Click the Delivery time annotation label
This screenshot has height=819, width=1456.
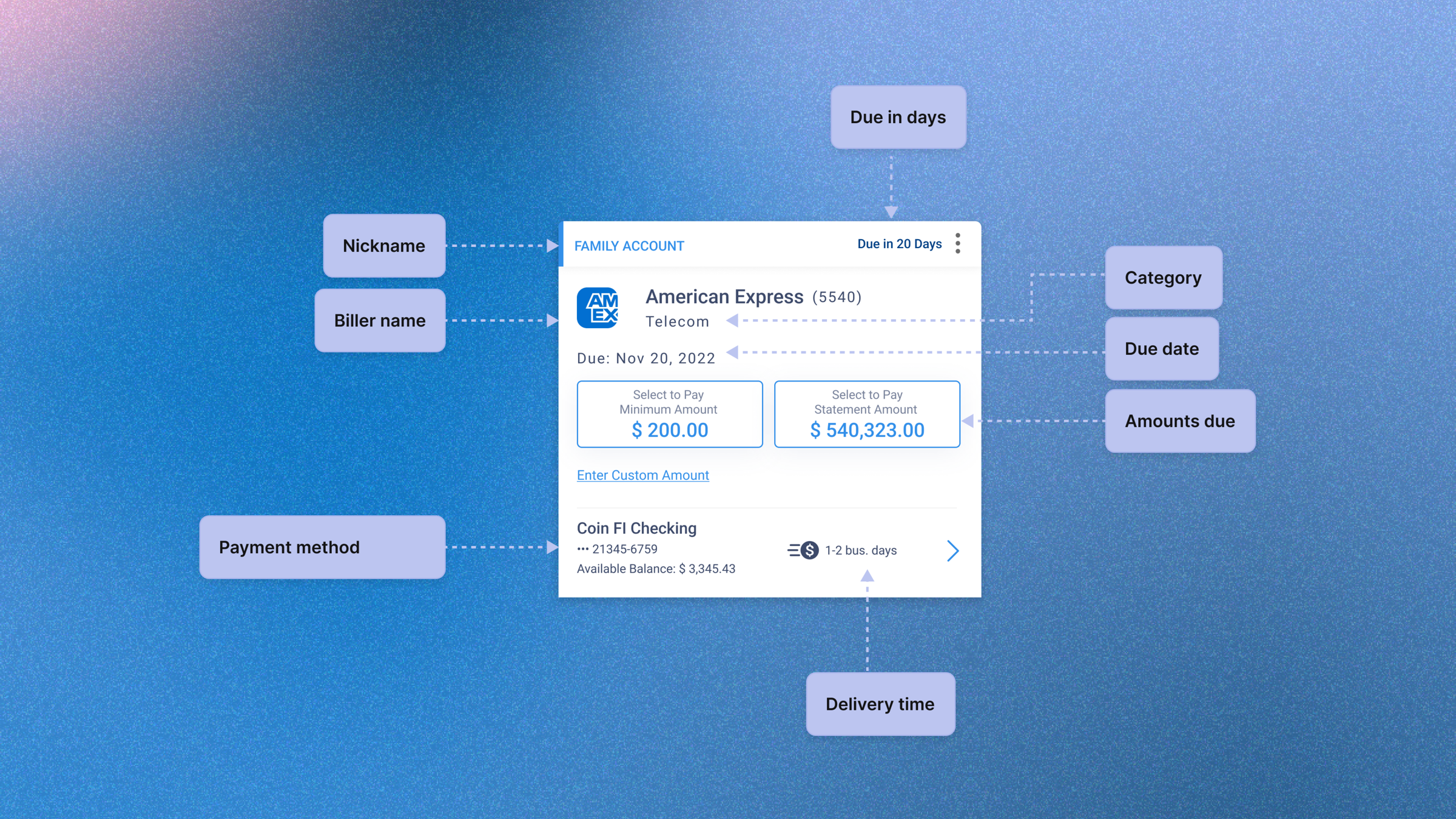point(880,704)
